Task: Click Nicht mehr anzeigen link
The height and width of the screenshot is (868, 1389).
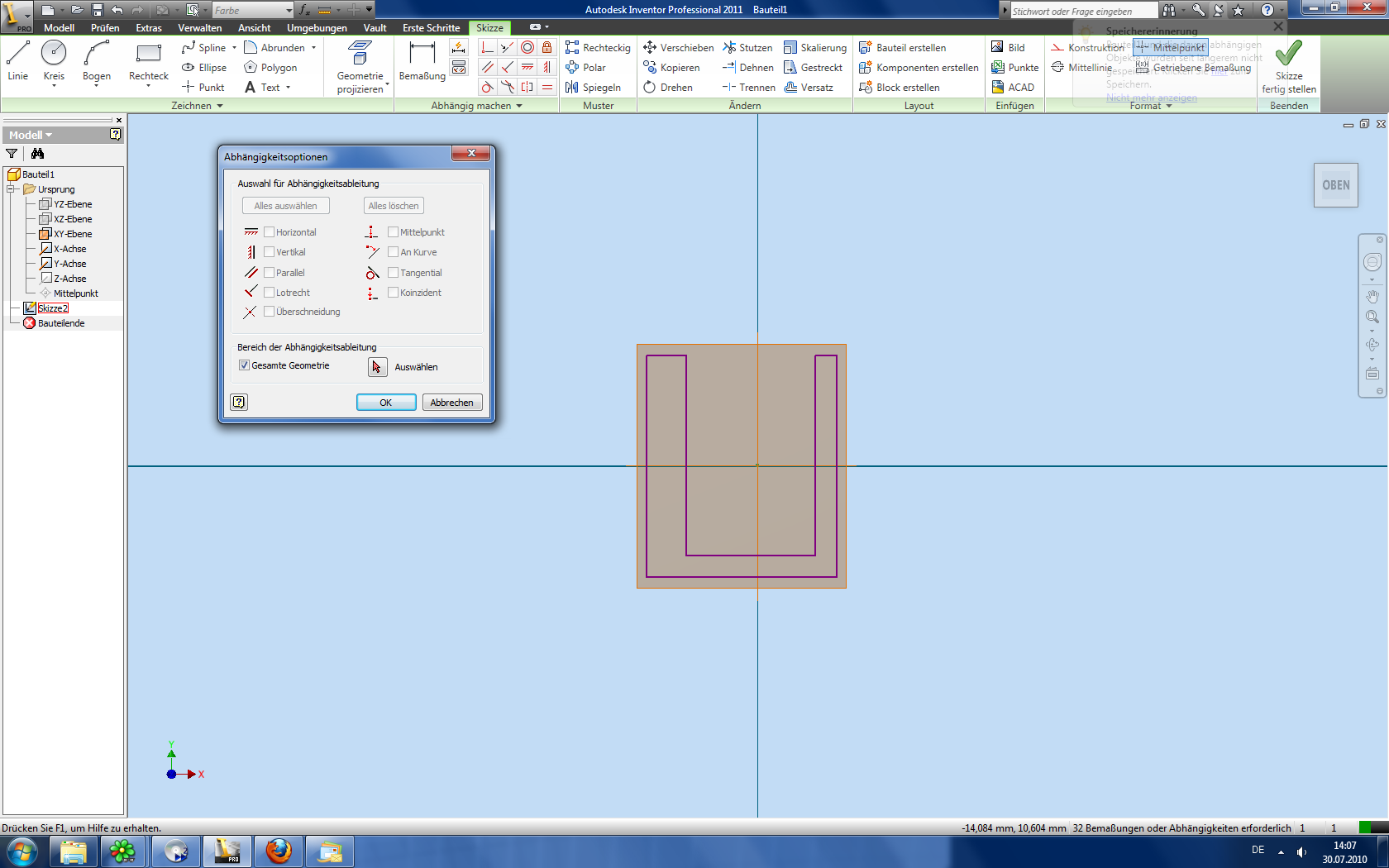Action: point(1152,98)
